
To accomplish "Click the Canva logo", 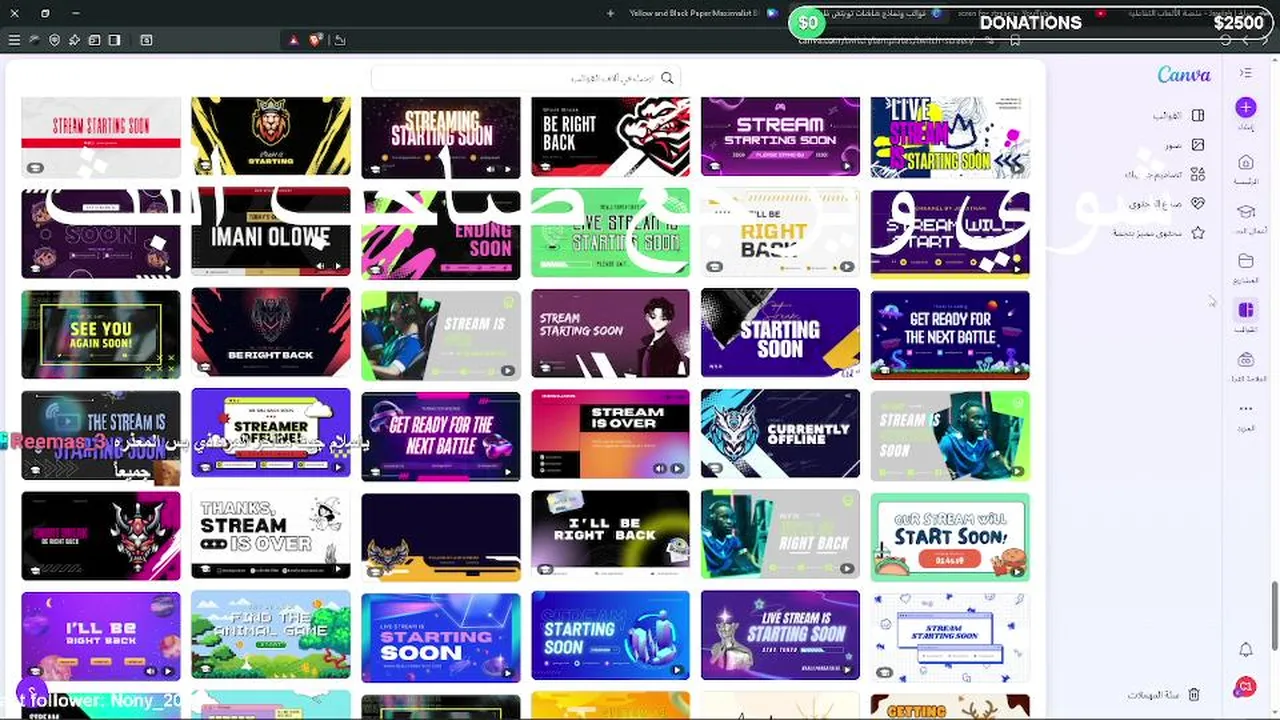I will [1184, 75].
